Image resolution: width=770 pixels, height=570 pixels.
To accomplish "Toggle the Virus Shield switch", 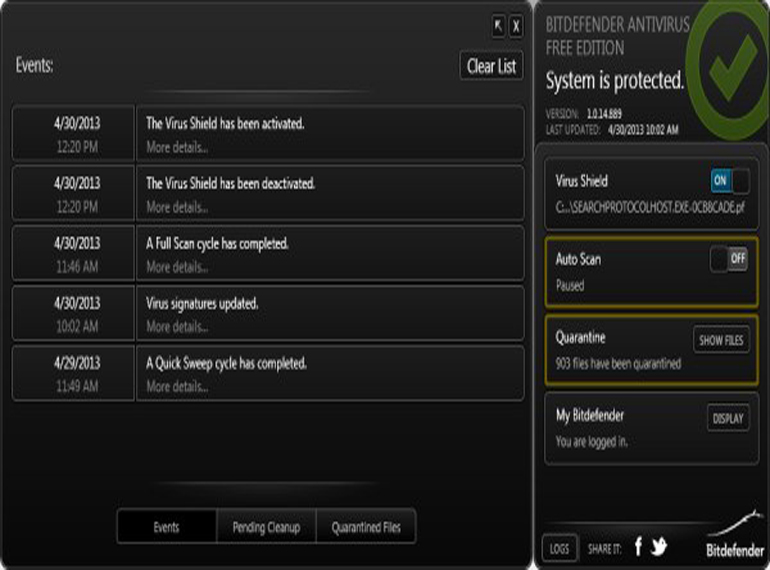I will [730, 181].
